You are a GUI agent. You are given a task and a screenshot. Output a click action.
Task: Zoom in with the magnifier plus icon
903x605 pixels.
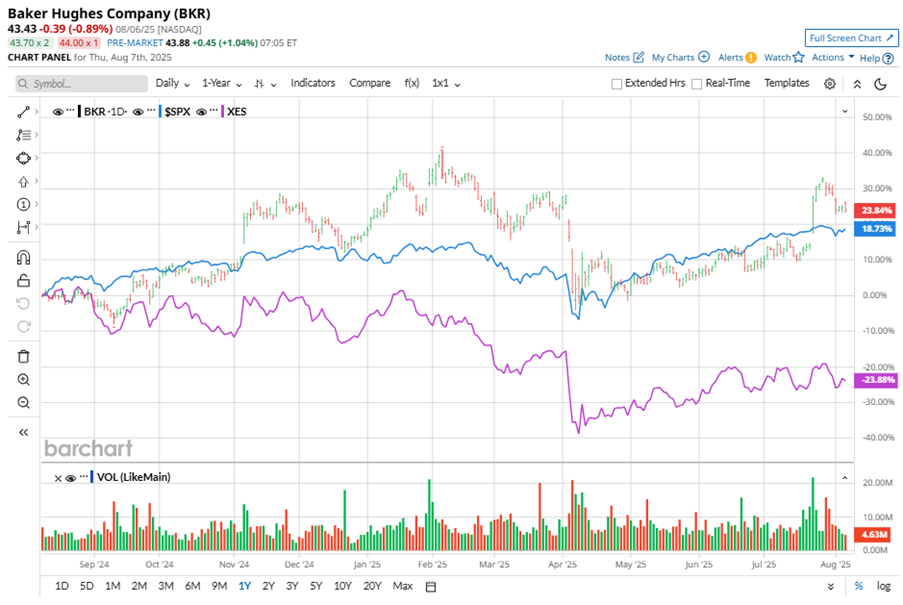[23, 379]
